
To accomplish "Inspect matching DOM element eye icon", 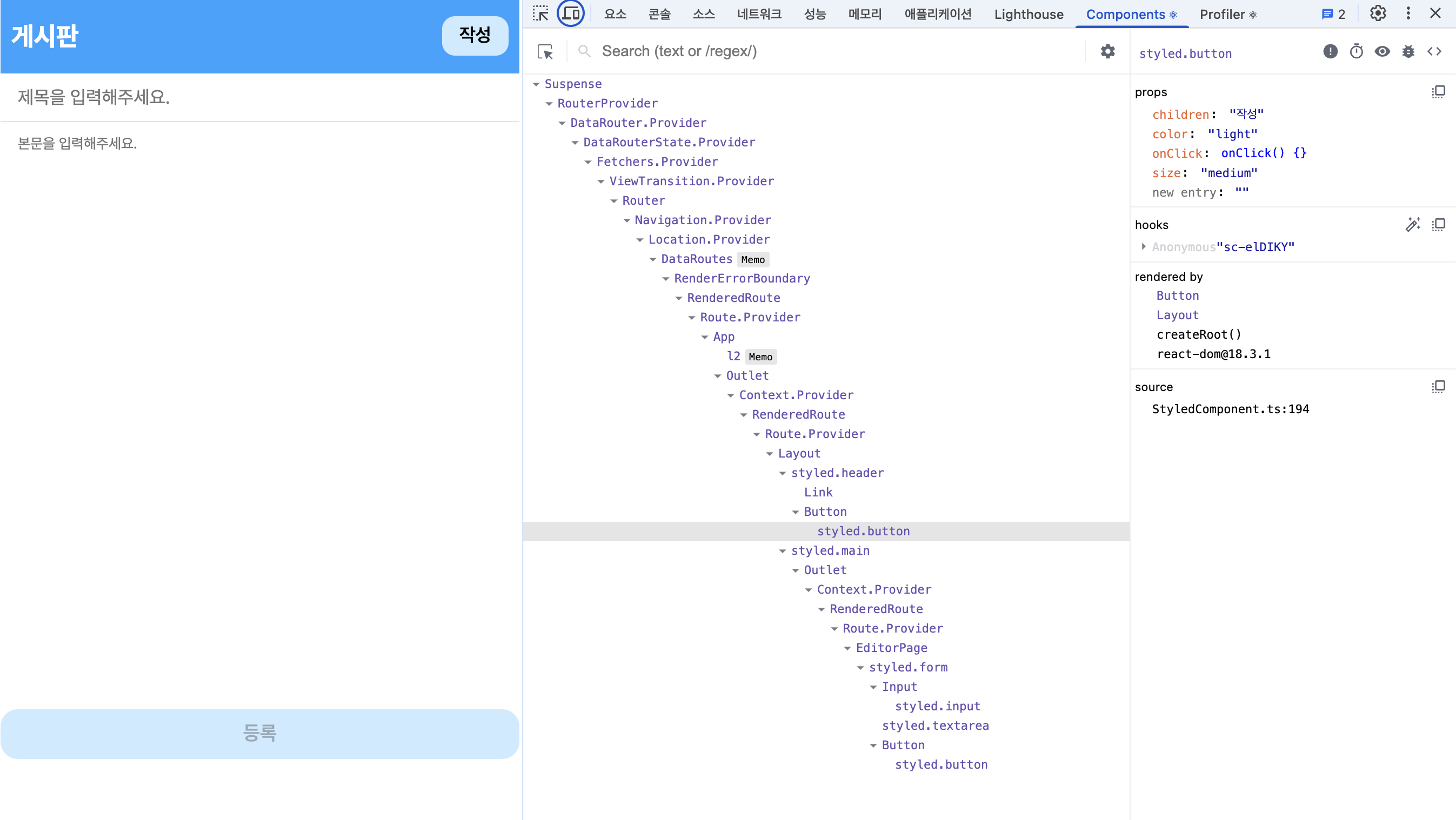I will point(1382,52).
